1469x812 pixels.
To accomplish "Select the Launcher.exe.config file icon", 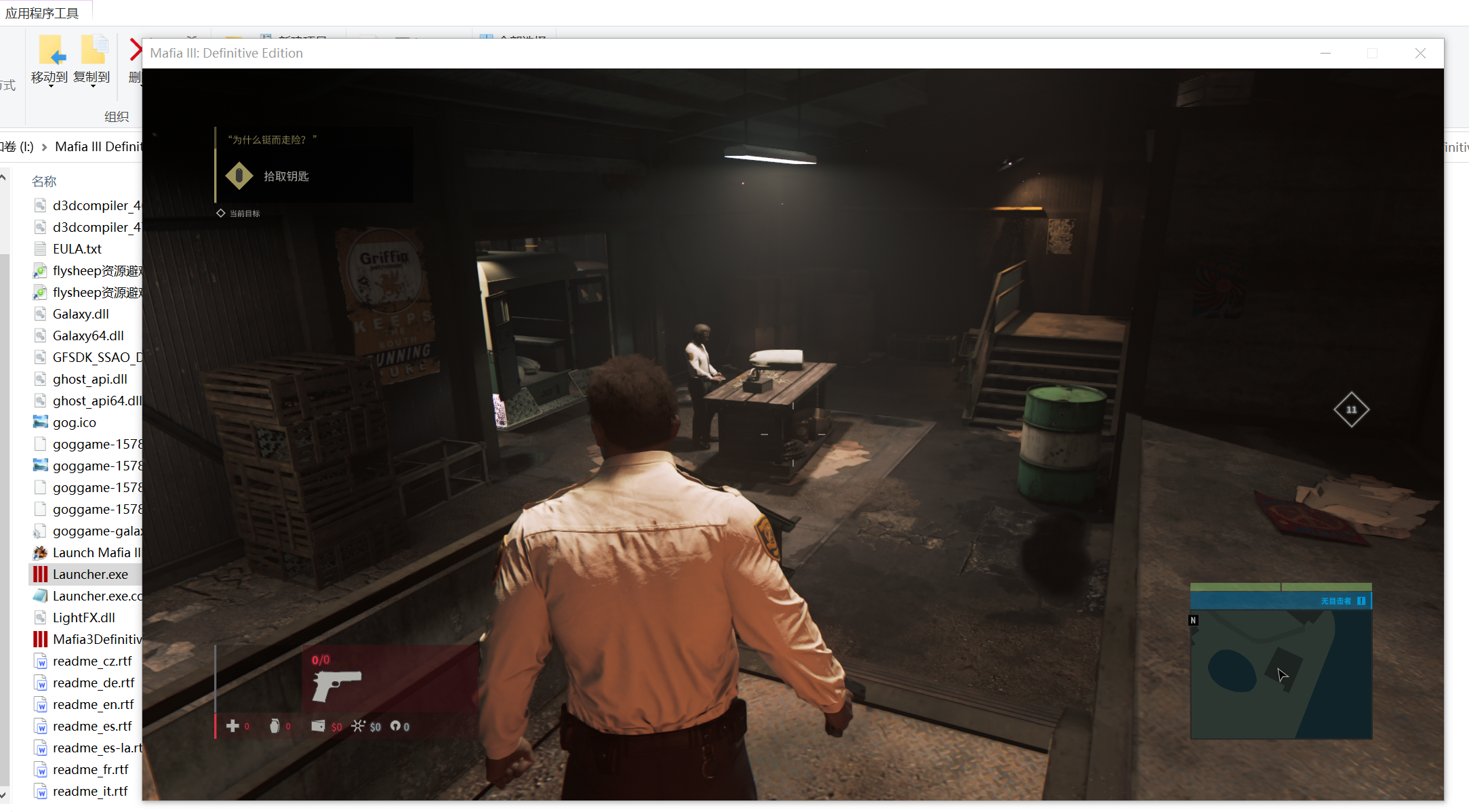I will 41,596.
